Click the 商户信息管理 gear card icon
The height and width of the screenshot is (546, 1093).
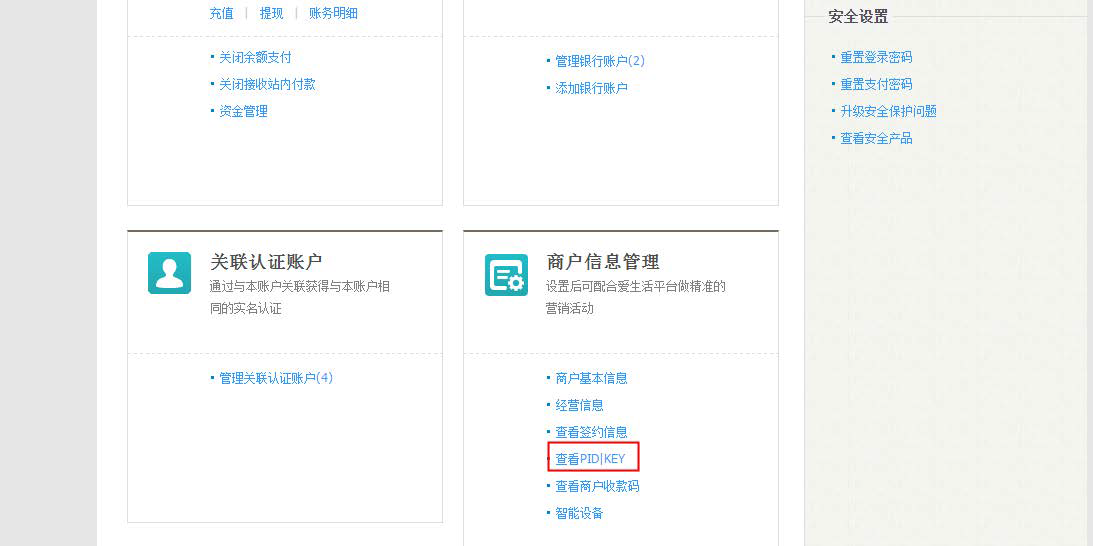pyautogui.click(x=506, y=275)
